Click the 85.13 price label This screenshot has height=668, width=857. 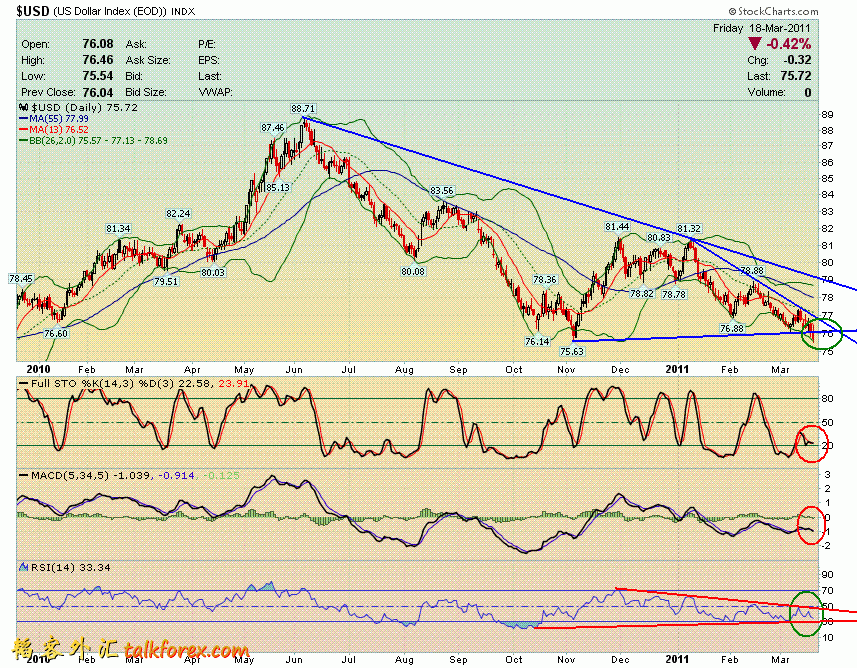coord(278,187)
